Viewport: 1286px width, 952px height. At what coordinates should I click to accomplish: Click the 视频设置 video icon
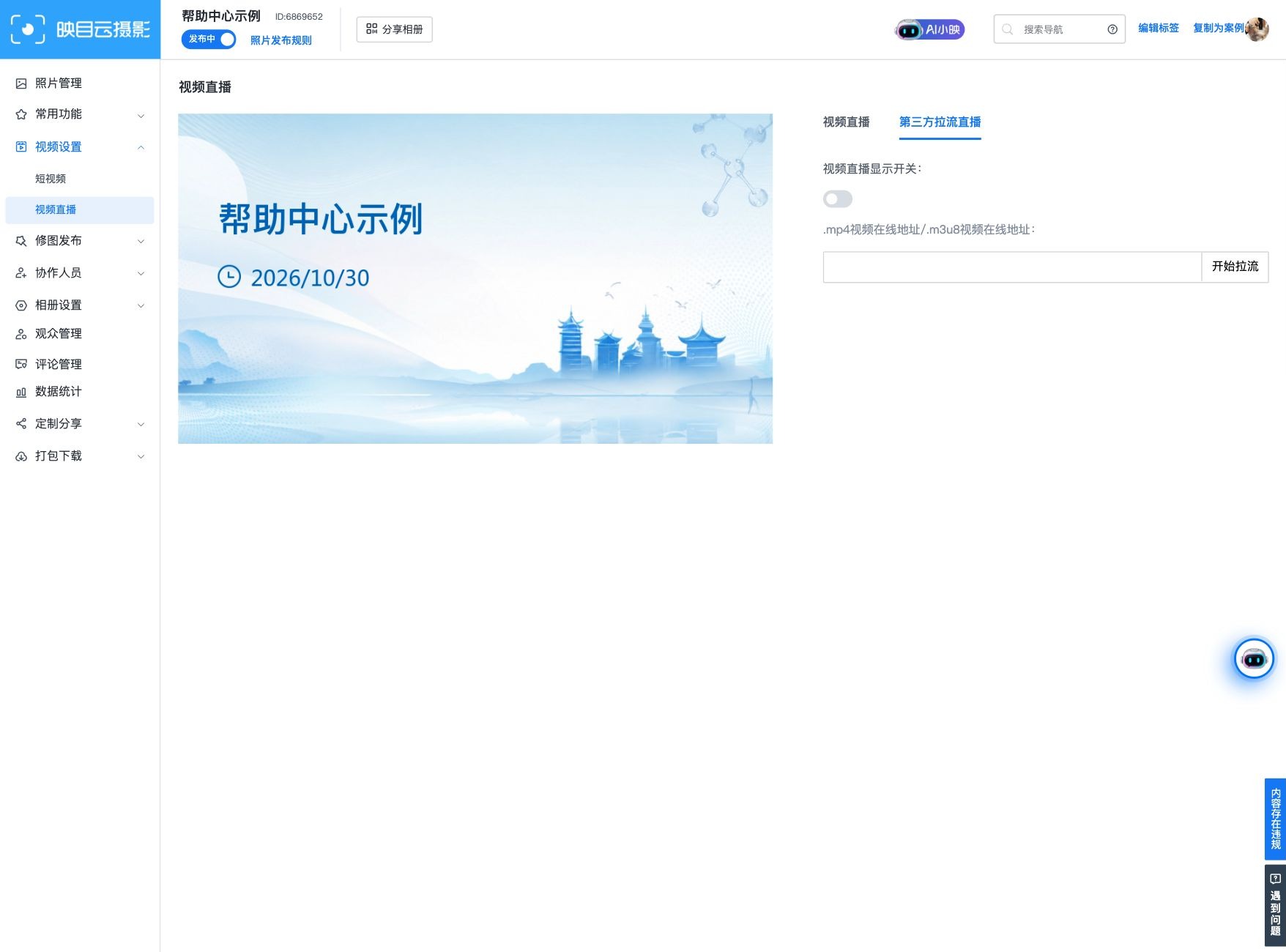pos(21,147)
